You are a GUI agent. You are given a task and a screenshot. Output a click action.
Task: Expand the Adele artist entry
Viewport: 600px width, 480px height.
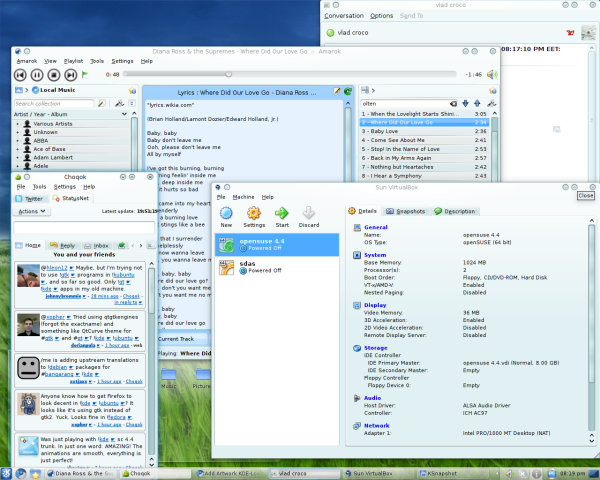[18, 166]
